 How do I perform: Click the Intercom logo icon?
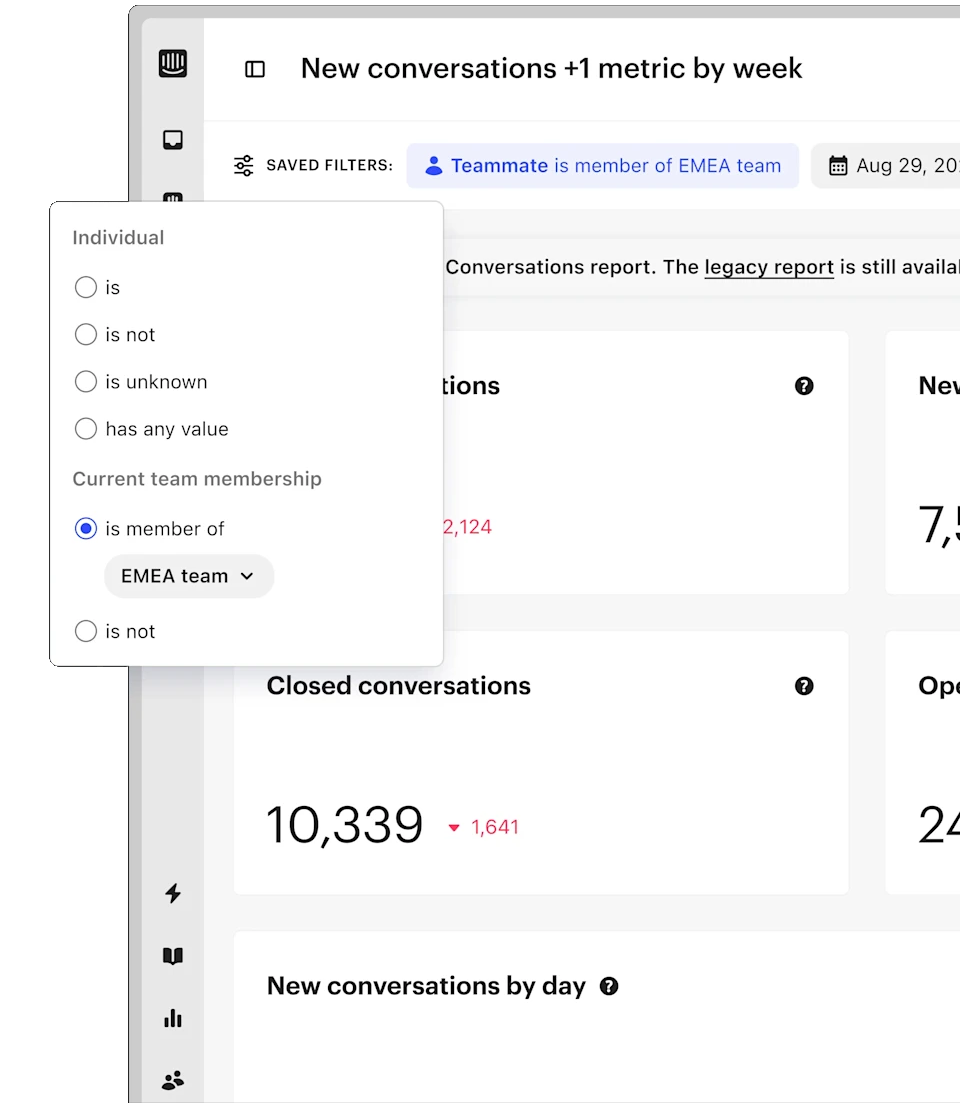point(173,64)
